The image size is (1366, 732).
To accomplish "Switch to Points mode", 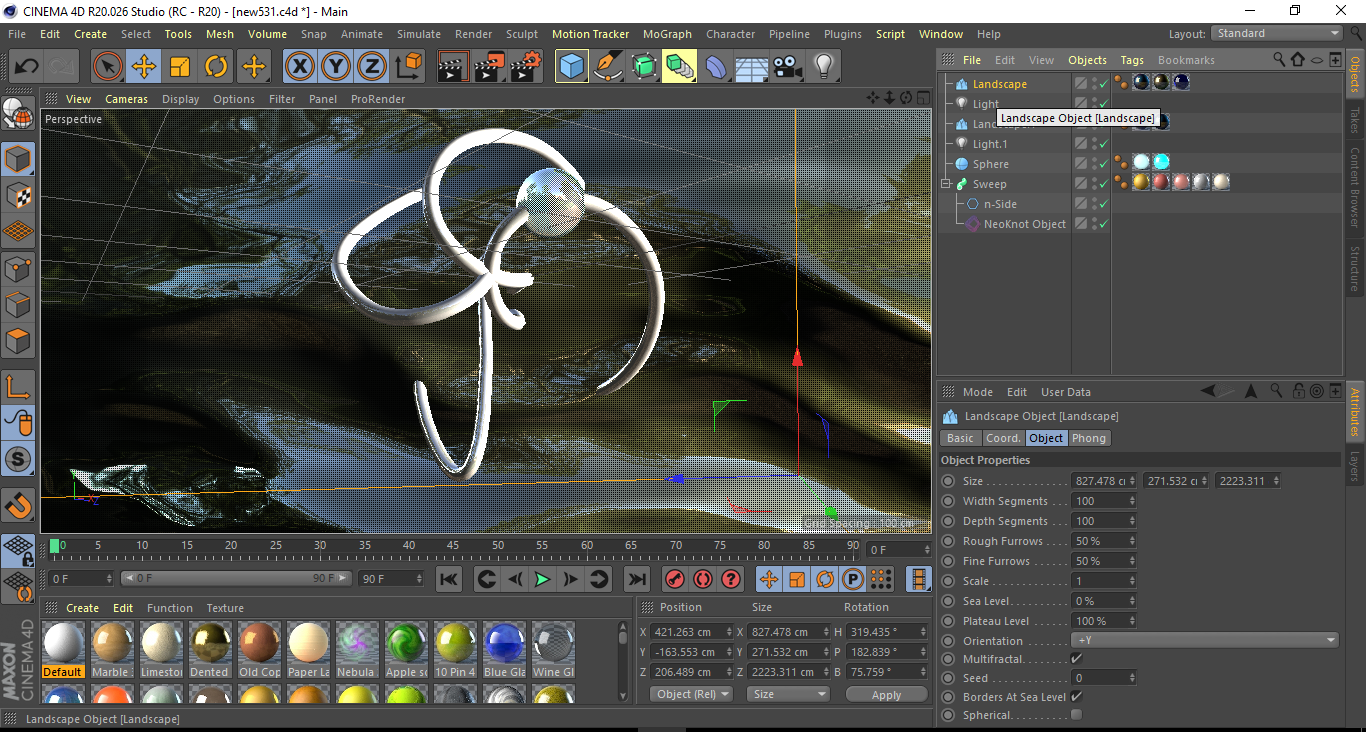I will point(19,268).
